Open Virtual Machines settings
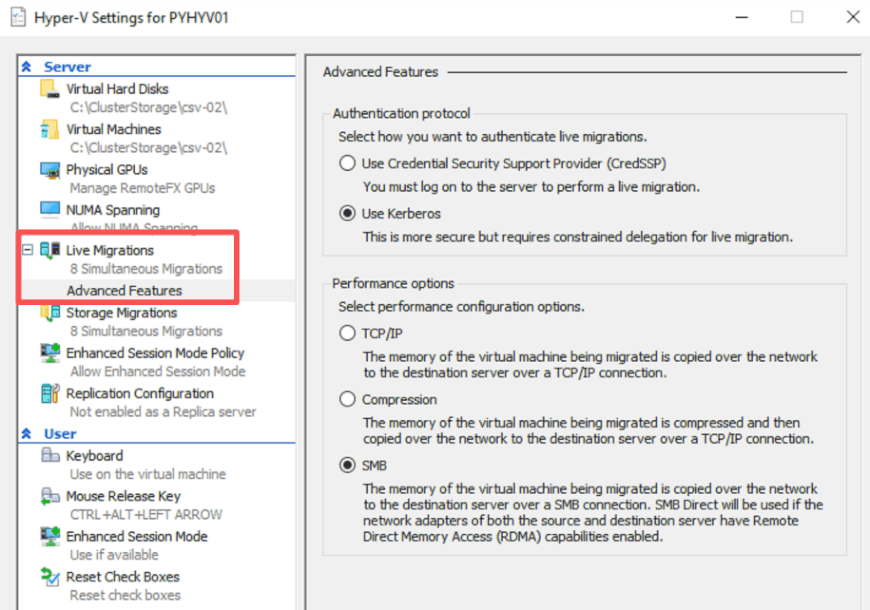Viewport: 870px width, 610px height. click(x=114, y=129)
